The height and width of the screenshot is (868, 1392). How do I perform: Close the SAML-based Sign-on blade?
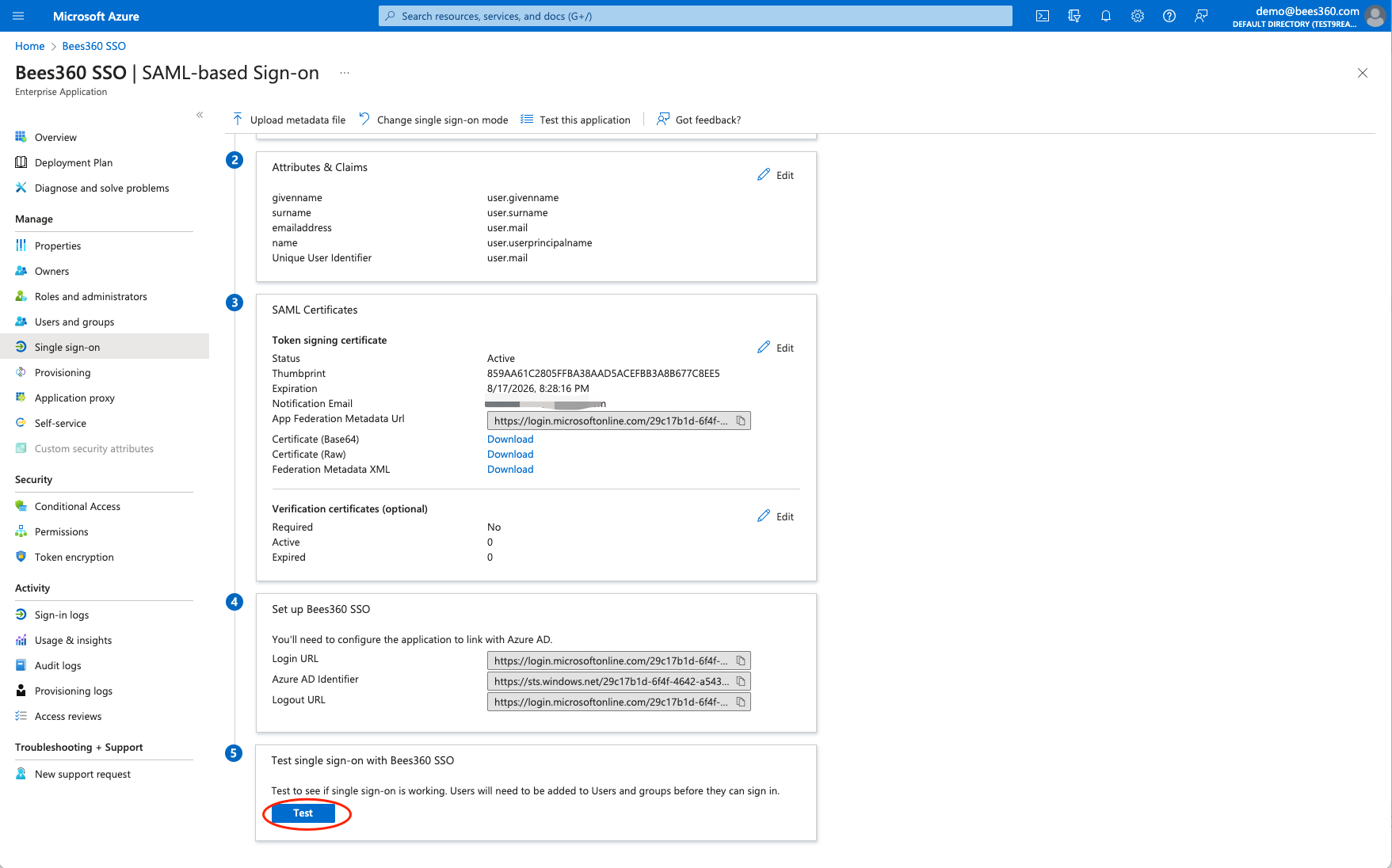coord(1363,73)
